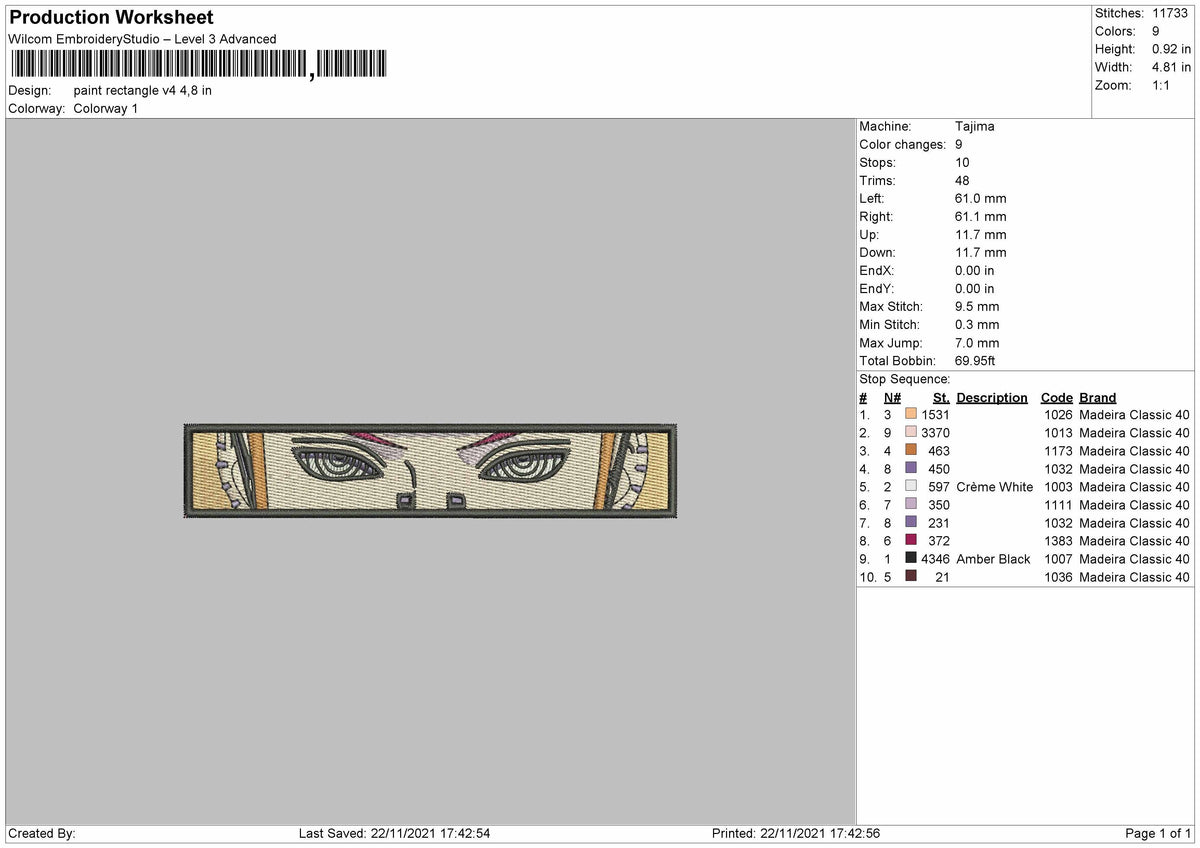Select the purple 1032 thread chip
Screen dimensions: 1200x848
point(911,469)
